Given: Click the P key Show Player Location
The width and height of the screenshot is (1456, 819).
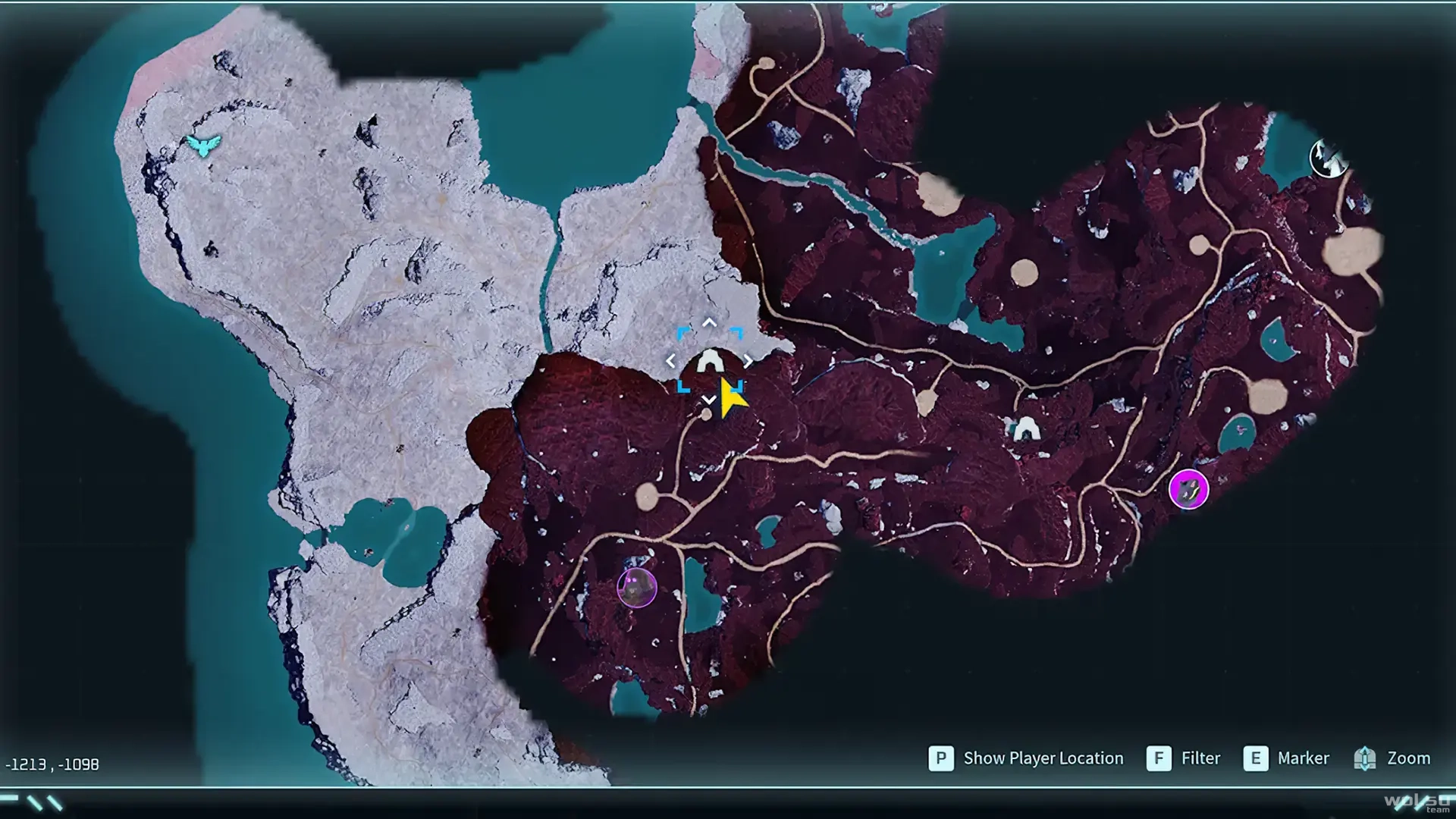Looking at the screenshot, I should point(940,758).
